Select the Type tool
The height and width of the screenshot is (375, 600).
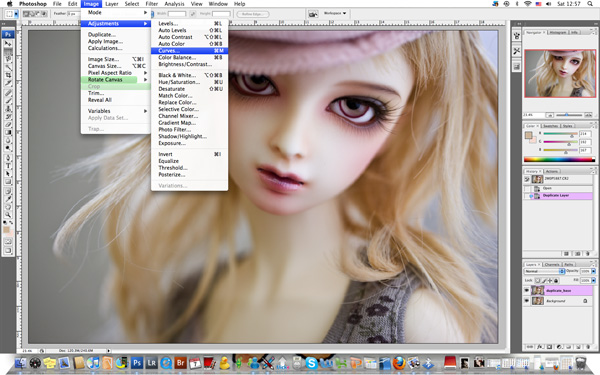[x=8, y=166]
